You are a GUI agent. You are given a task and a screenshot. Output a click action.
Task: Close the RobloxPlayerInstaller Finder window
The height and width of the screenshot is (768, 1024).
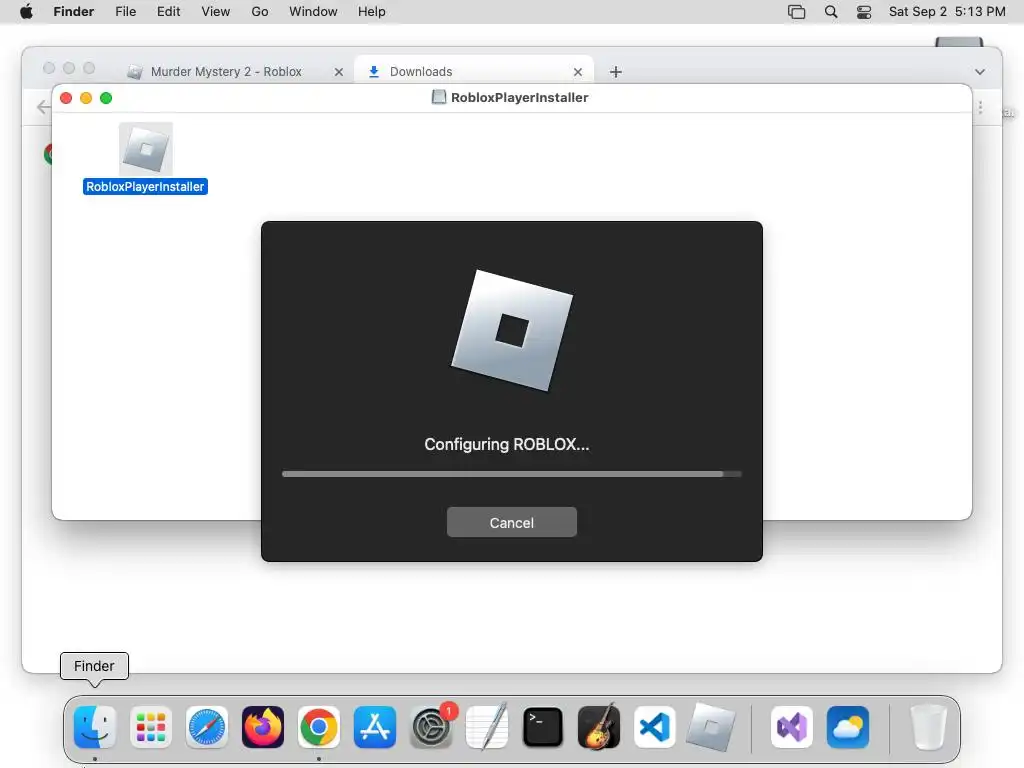tap(66, 98)
